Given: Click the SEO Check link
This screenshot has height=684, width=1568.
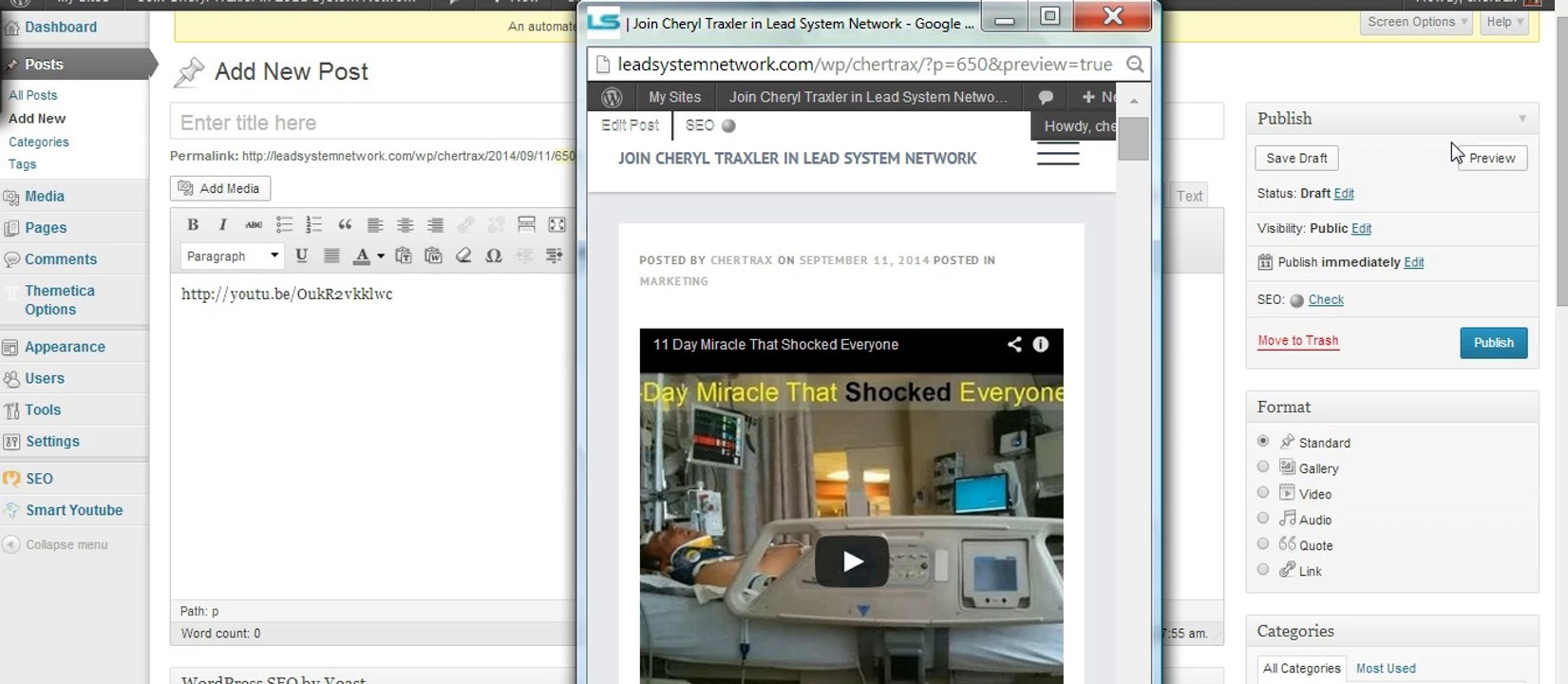Looking at the screenshot, I should [x=1326, y=300].
